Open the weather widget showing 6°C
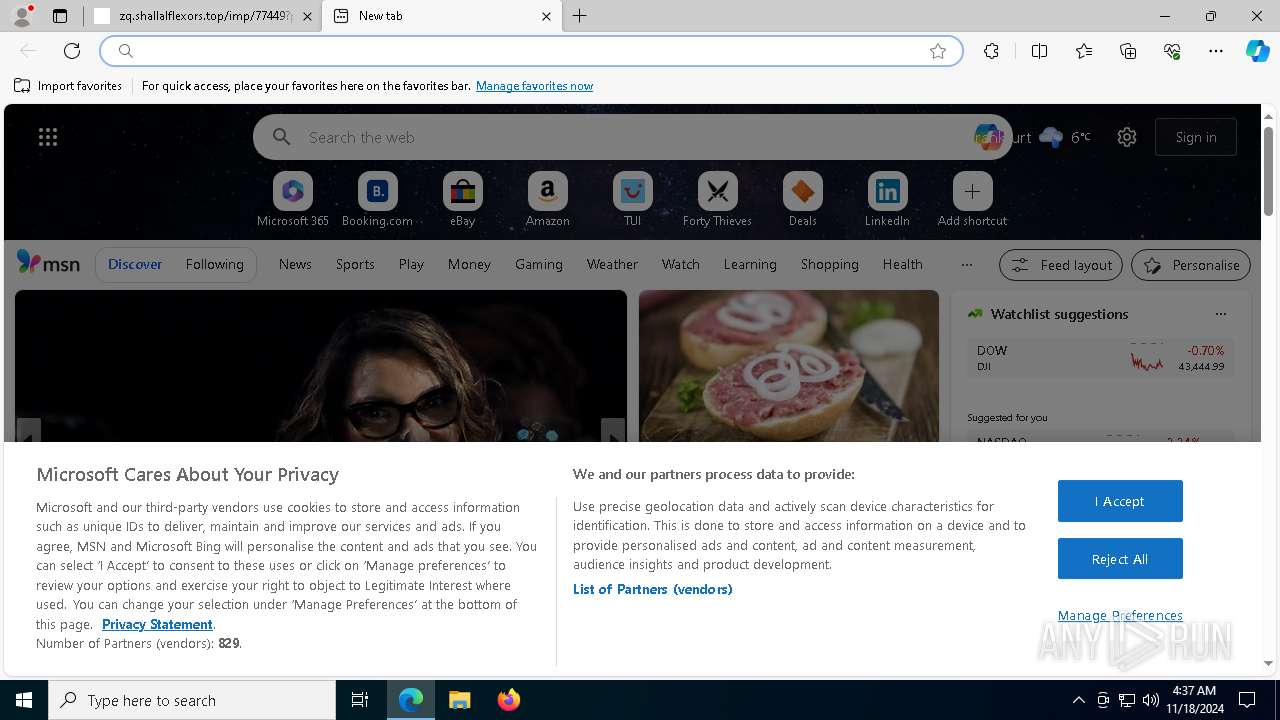Screen dimensions: 1280x720 [x=1065, y=137]
